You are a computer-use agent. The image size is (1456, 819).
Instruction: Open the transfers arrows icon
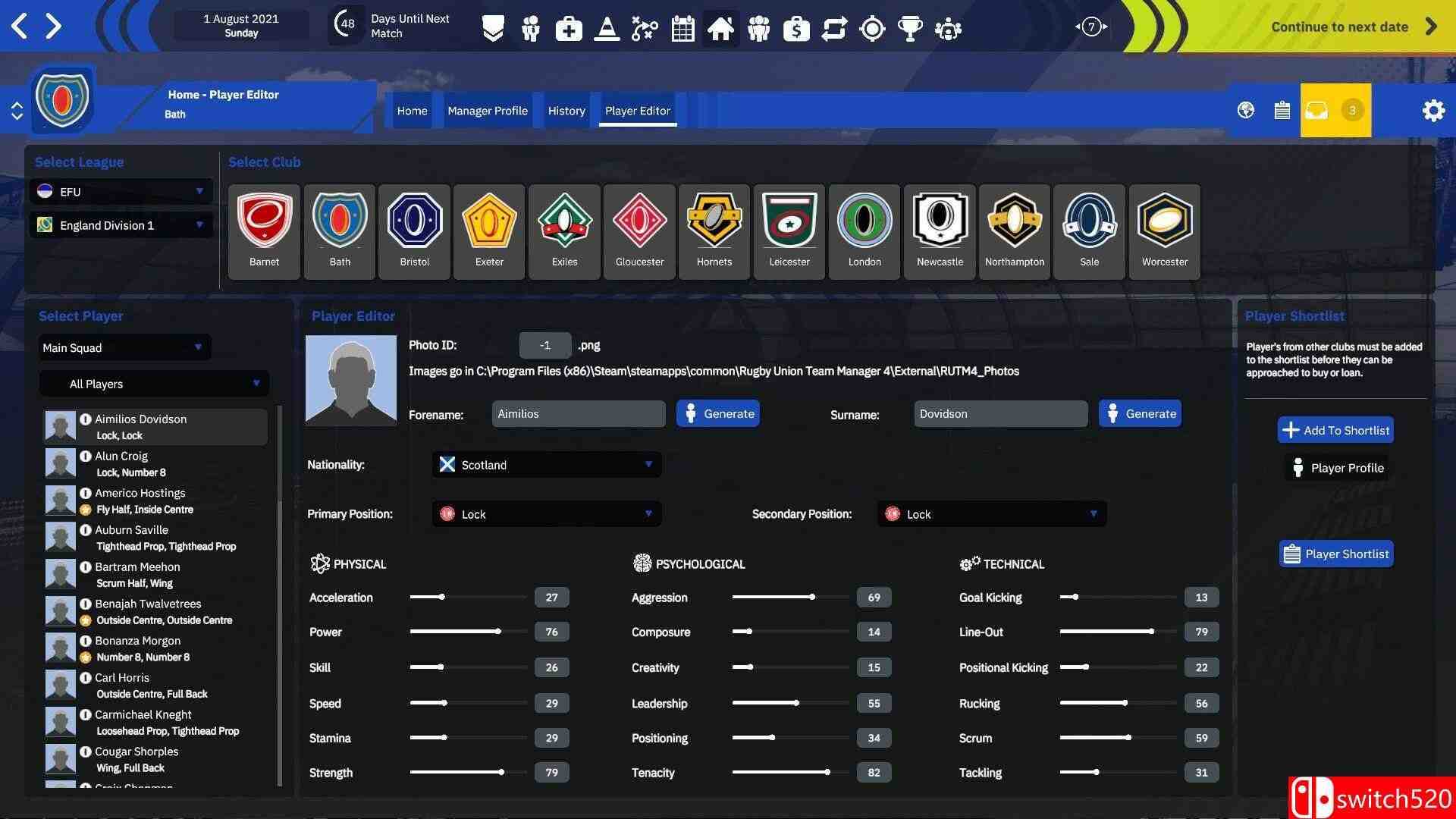click(834, 29)
